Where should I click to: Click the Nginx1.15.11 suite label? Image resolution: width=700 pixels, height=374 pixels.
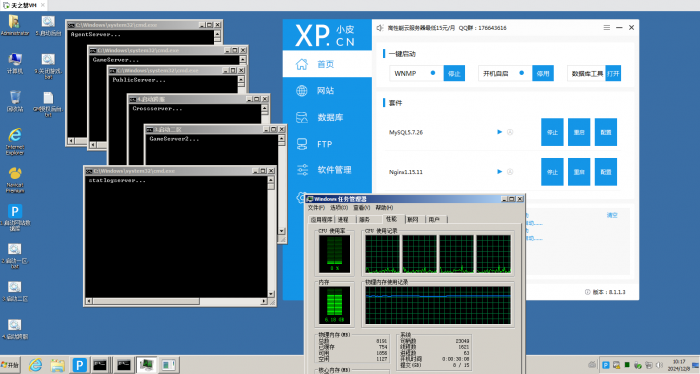[406, 172]
